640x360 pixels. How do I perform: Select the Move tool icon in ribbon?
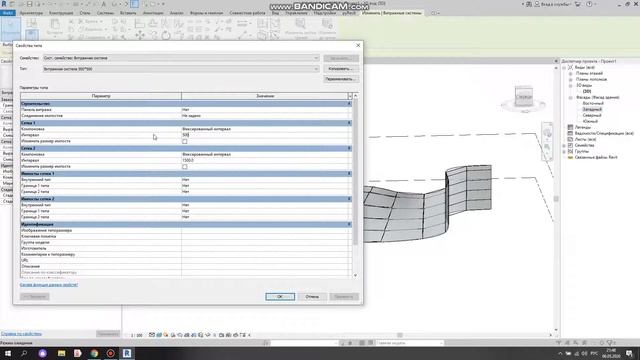pyautogui.click(x=140, y=35)
